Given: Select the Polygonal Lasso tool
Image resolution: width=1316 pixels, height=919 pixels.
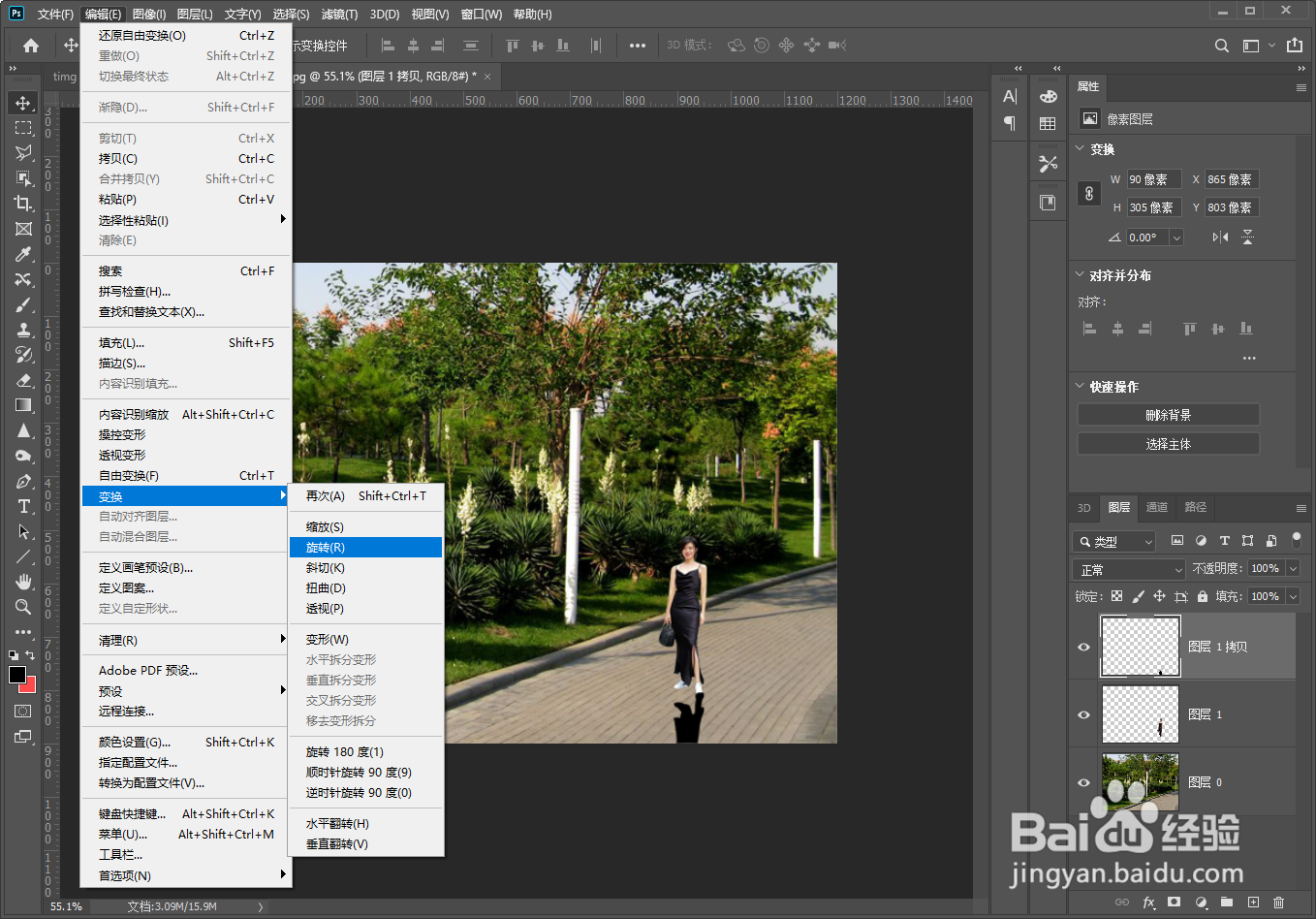Looking at the screenshot, I should [23, 153].
